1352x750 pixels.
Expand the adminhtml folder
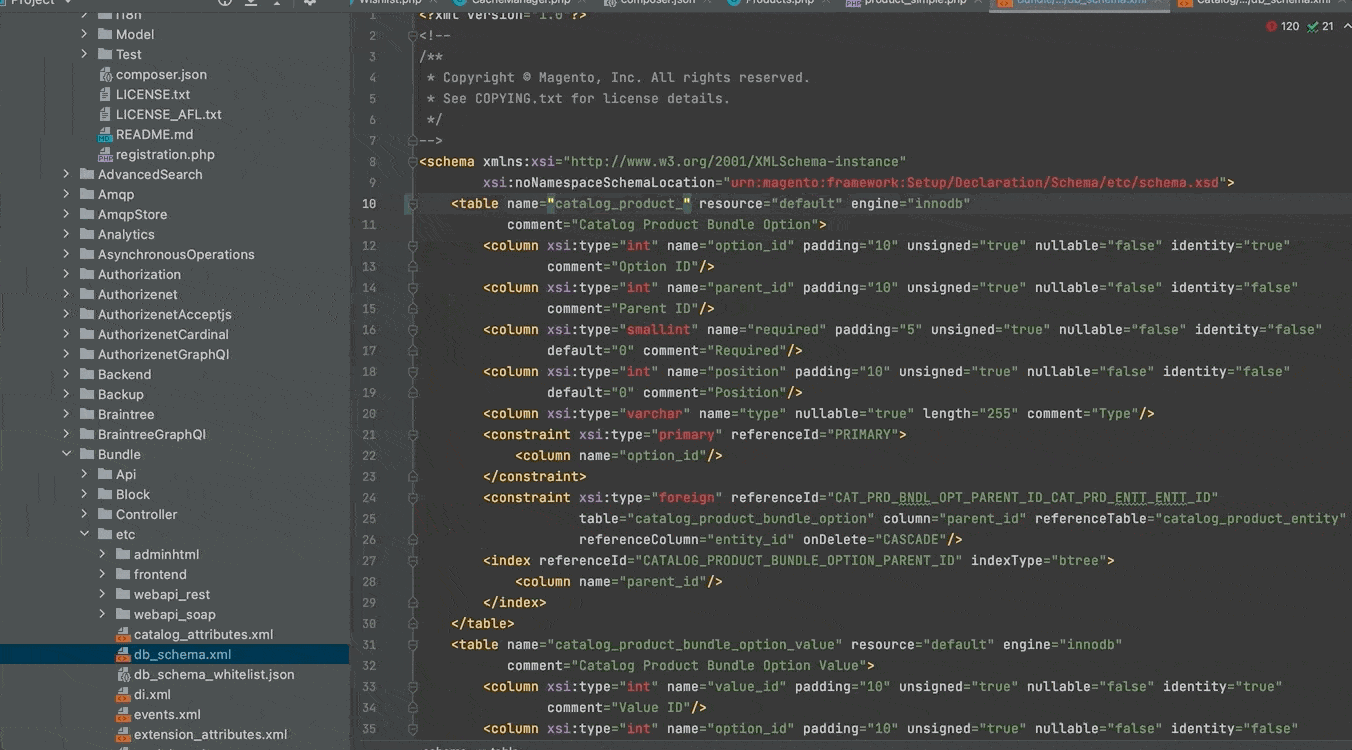coord(103,555)
